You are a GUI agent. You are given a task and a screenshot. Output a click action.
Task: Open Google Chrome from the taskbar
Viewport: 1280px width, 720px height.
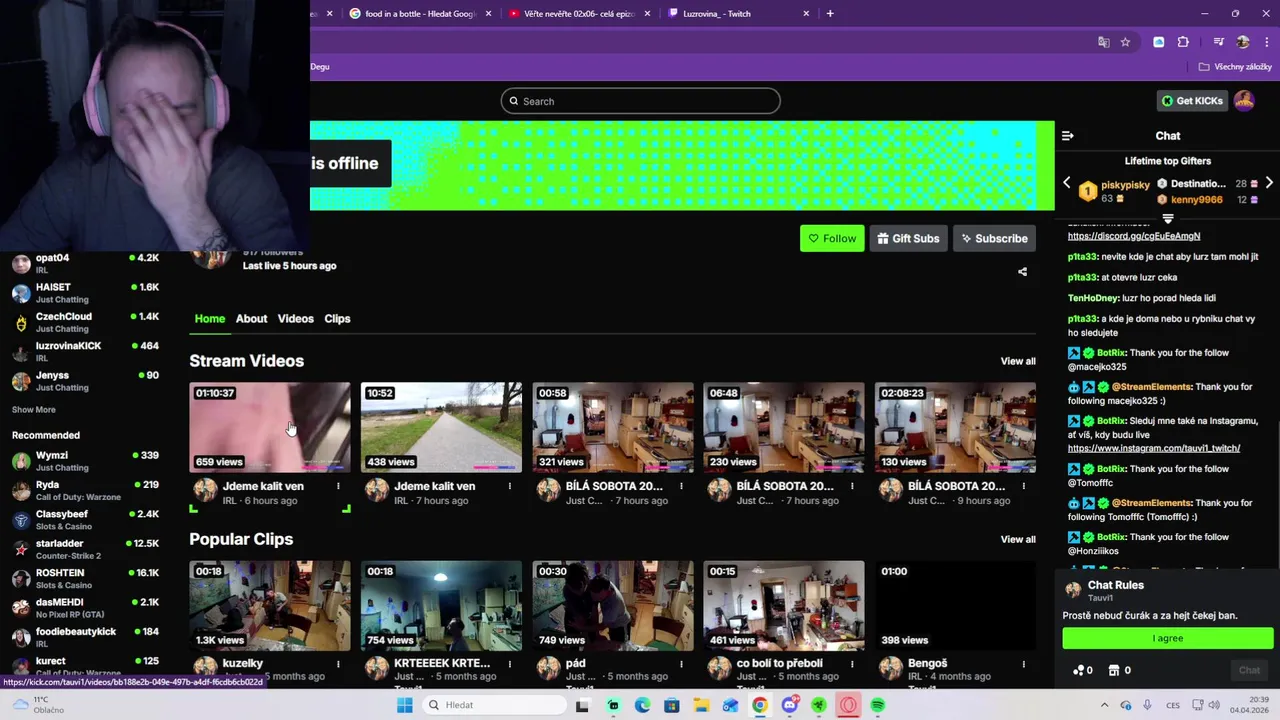(760, 705)
